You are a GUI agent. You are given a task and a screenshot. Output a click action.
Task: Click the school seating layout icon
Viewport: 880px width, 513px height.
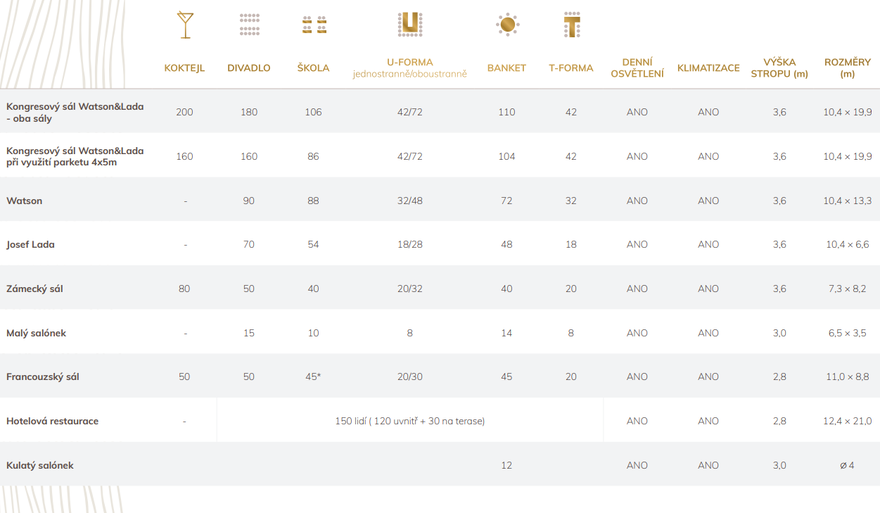click(x=314, y=25)
